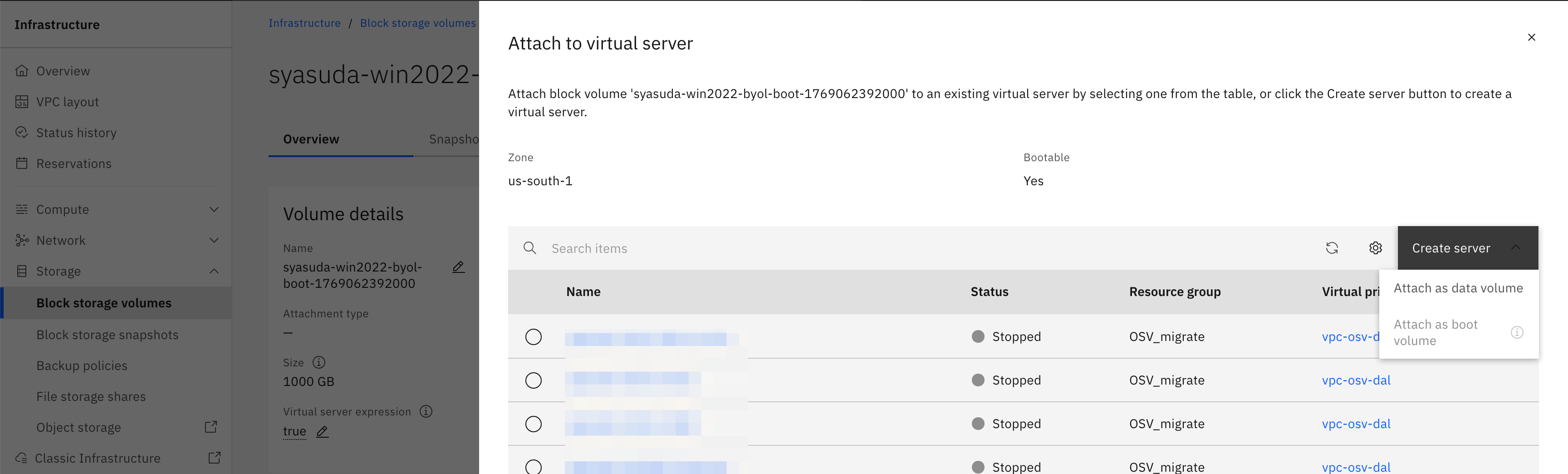The height and width of the screenshot is (474, 1568).
Task: Click the Classic Infrastructure cloud icon
Action: [22, 458]
